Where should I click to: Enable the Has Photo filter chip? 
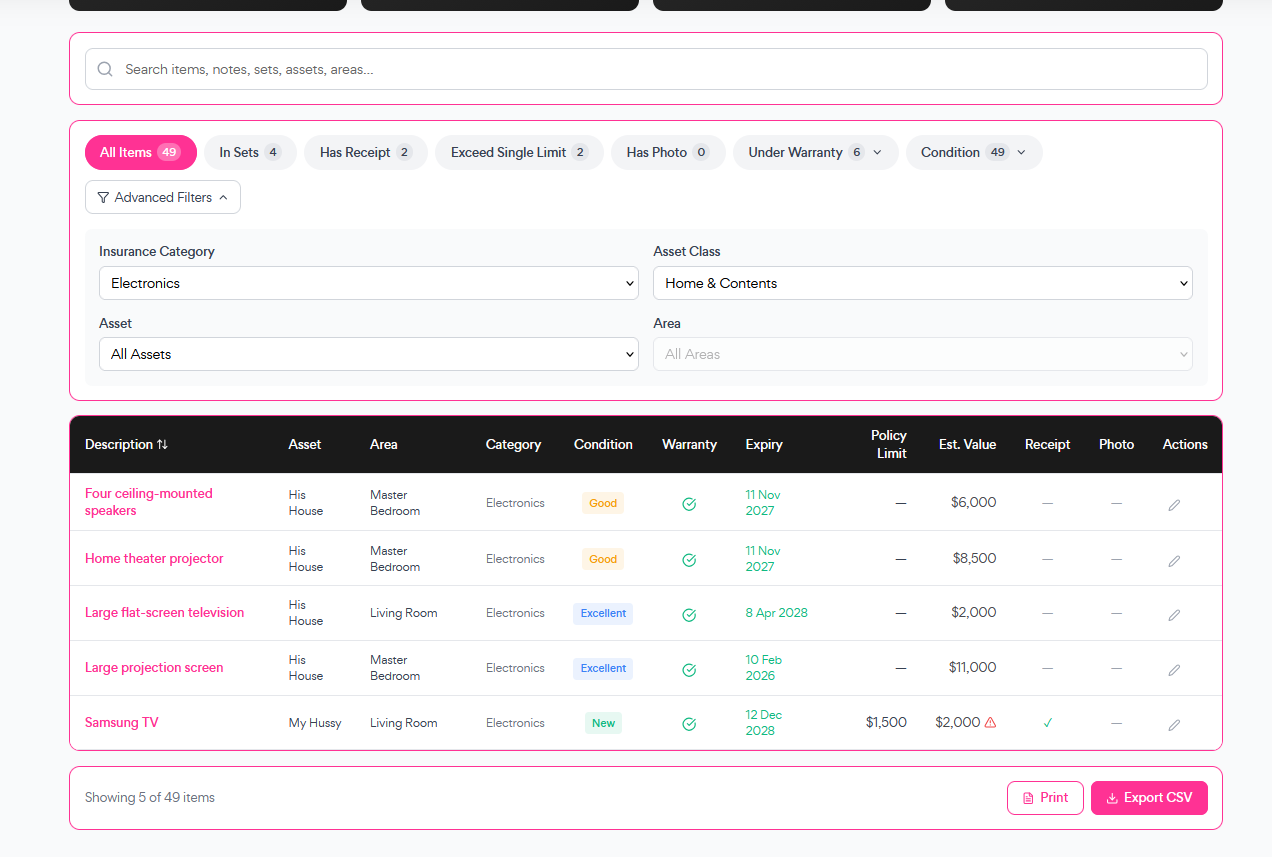(667, 153)
